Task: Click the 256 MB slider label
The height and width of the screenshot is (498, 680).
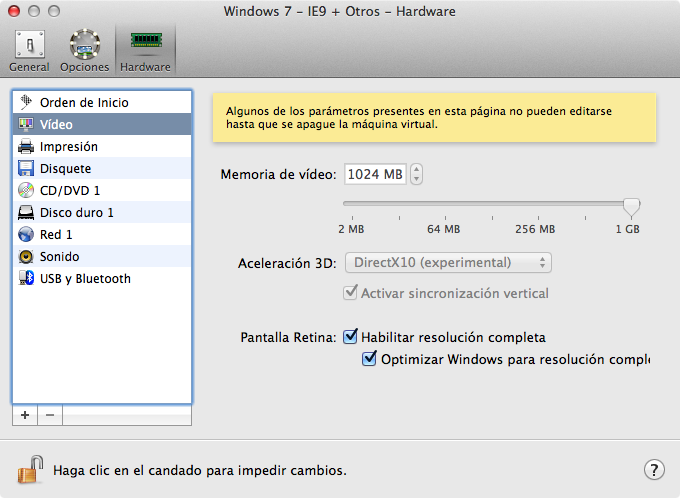Action: 535,229
